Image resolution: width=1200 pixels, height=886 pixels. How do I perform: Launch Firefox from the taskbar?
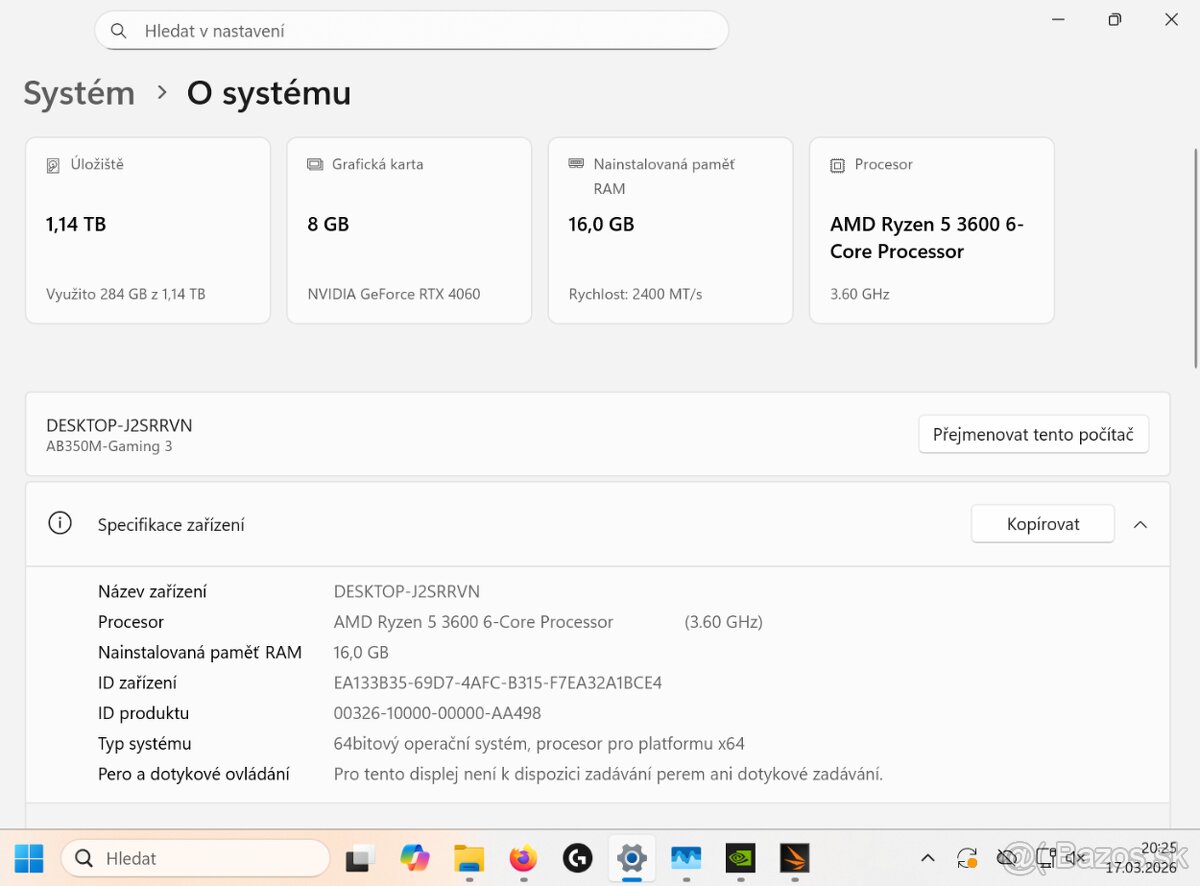point(522,858)
